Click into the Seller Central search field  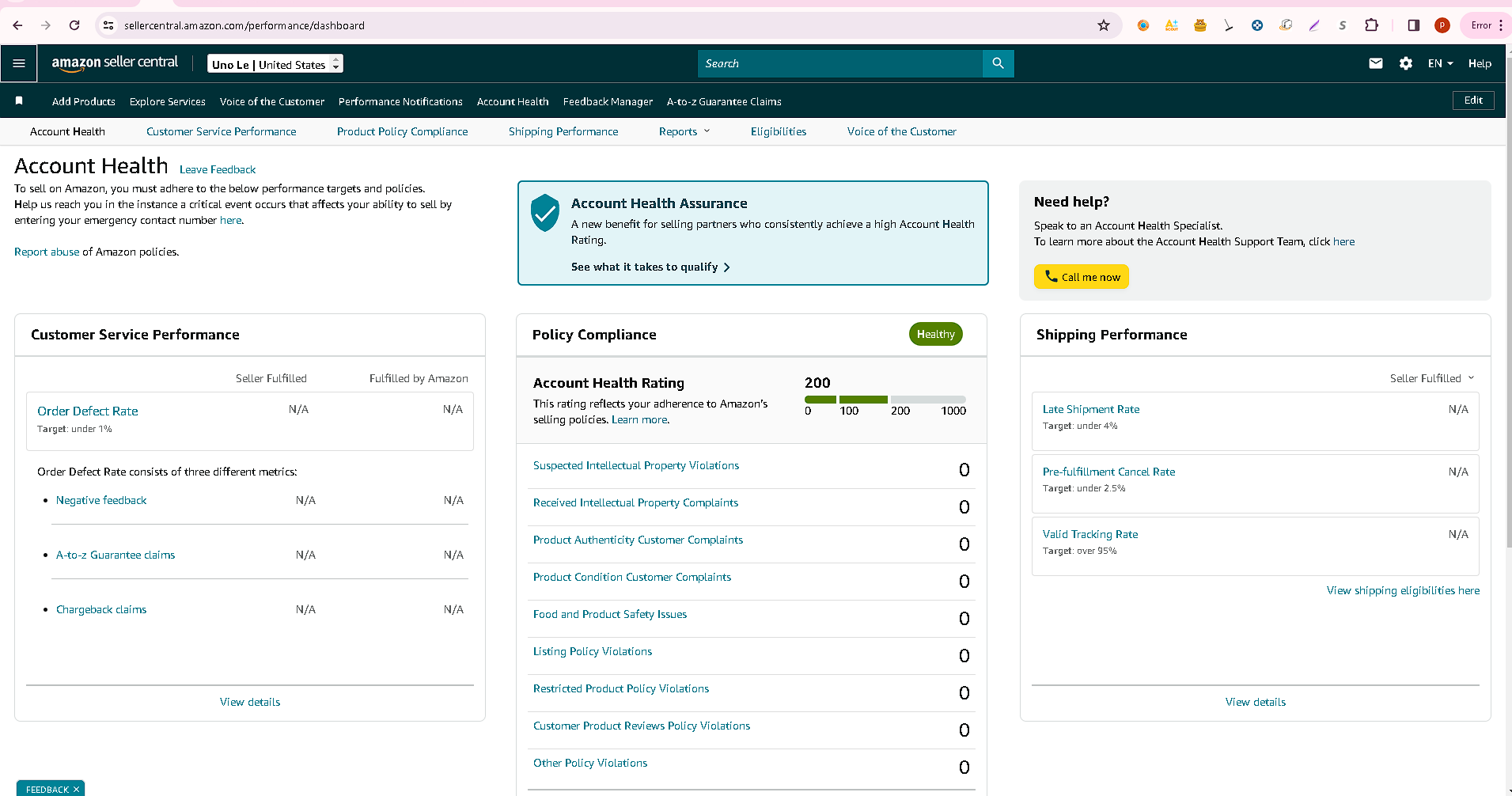(840, 63)
